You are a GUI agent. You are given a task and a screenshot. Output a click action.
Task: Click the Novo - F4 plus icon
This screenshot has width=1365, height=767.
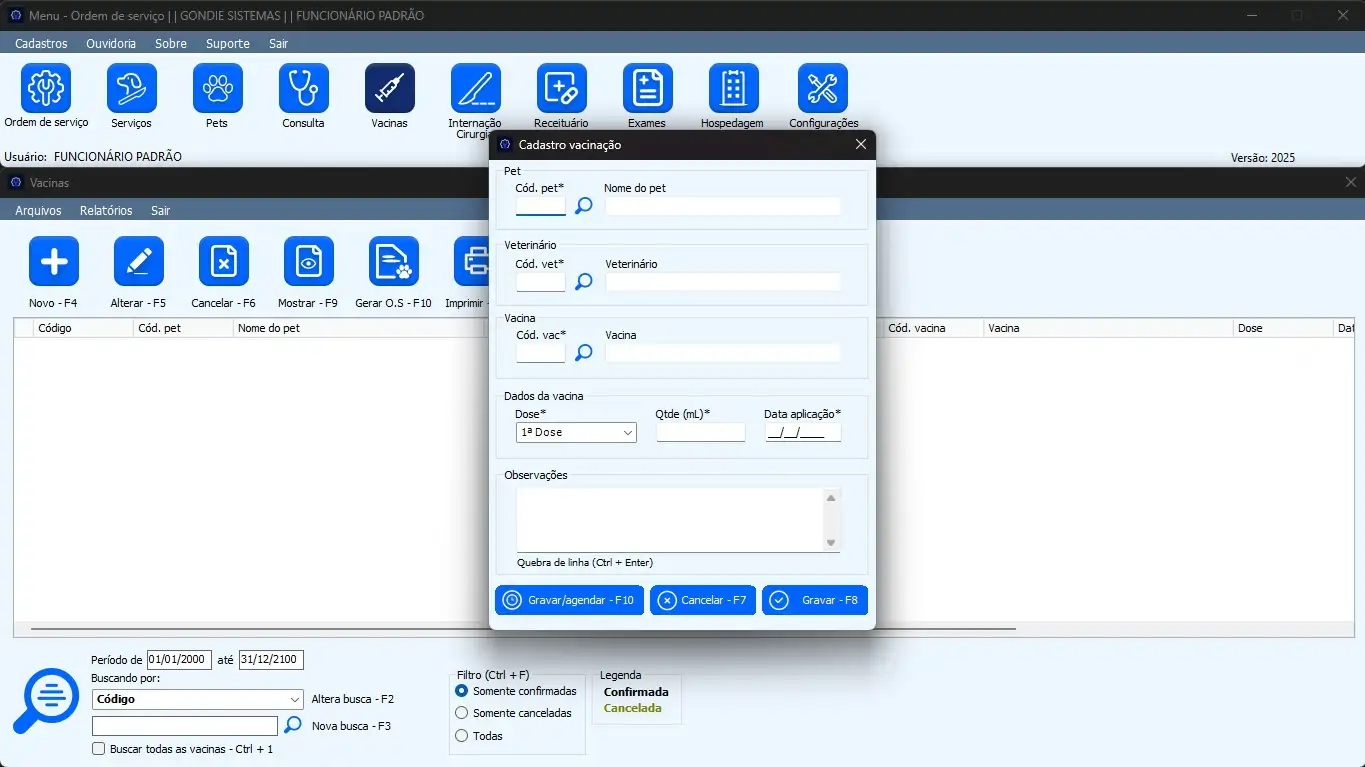pos(54,262)
